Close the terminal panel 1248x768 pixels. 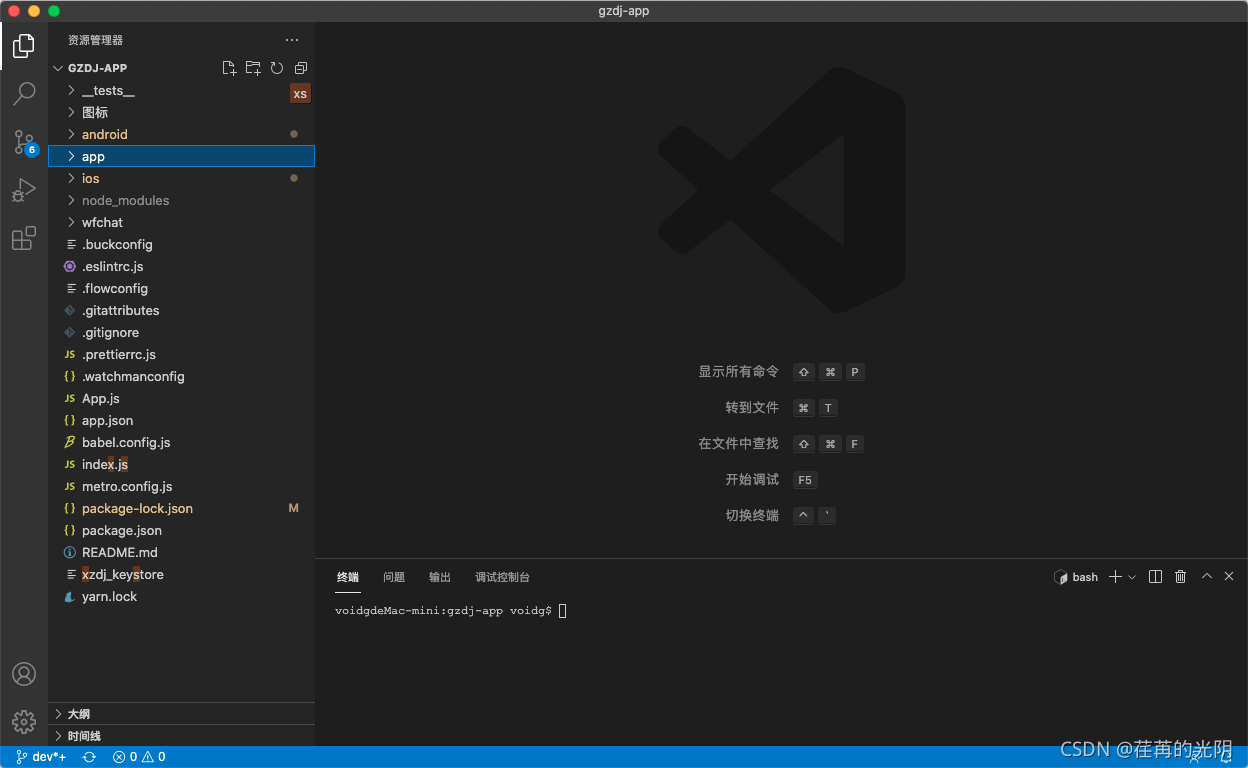1229,576
